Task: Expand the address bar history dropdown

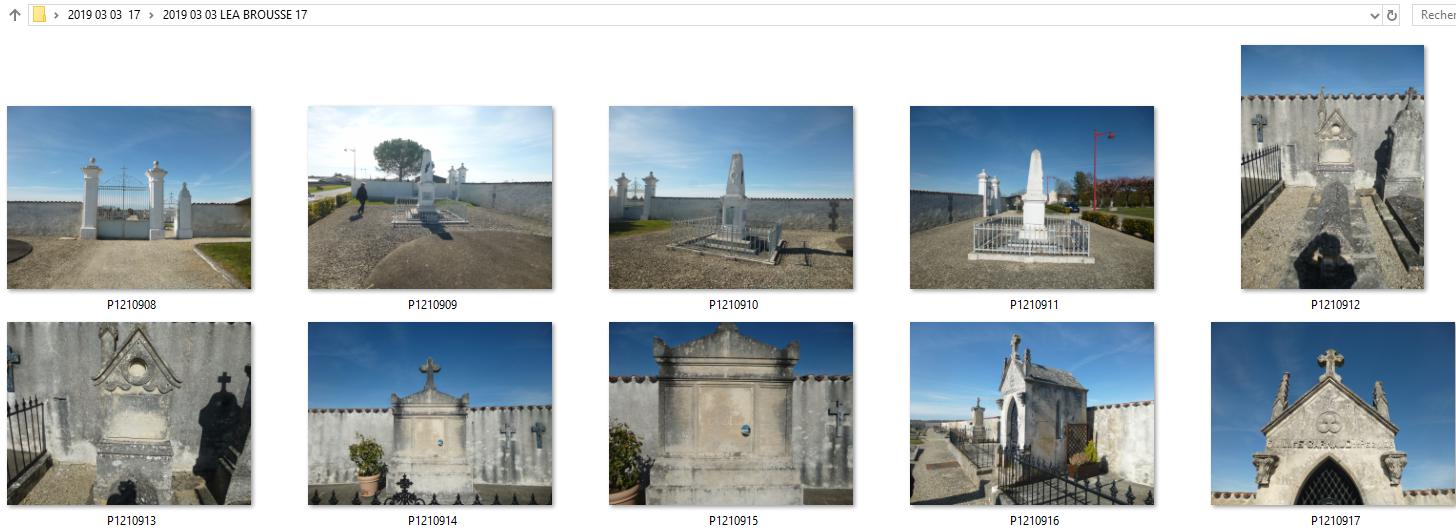Action: (1374, 15)
